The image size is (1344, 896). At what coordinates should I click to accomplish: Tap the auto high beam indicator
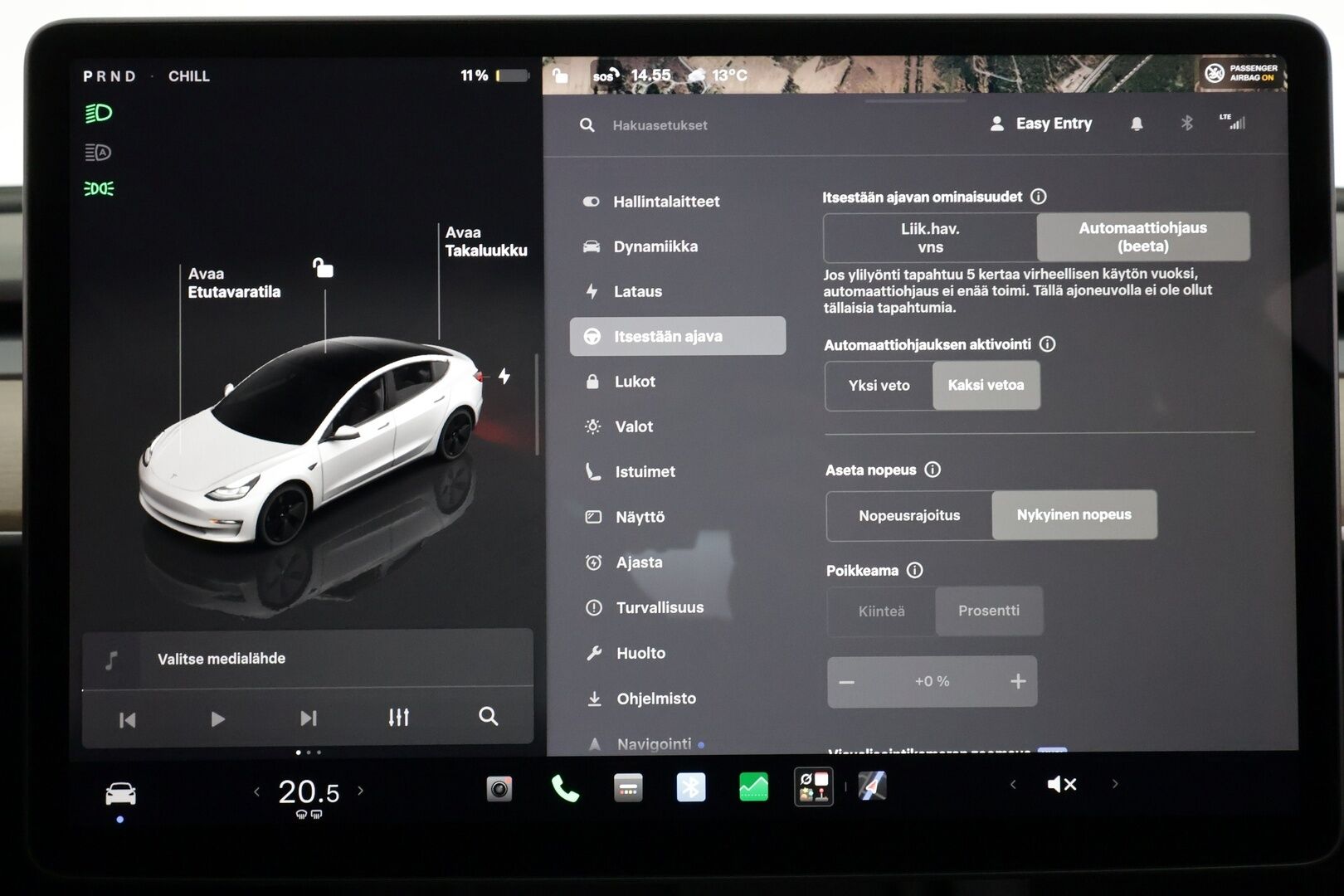pos(98,152)
